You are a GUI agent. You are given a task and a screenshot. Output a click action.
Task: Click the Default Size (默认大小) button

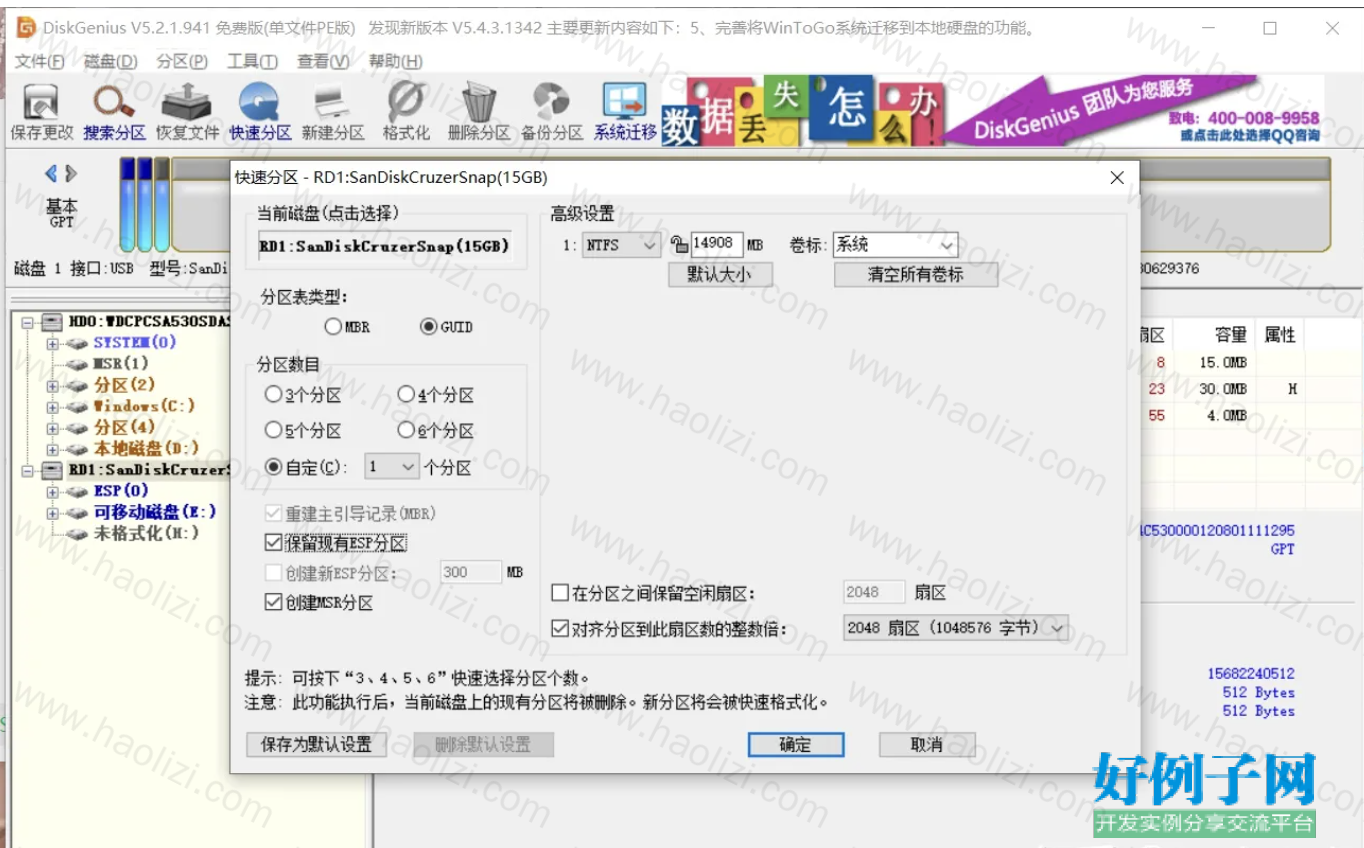tap(720, 274)
